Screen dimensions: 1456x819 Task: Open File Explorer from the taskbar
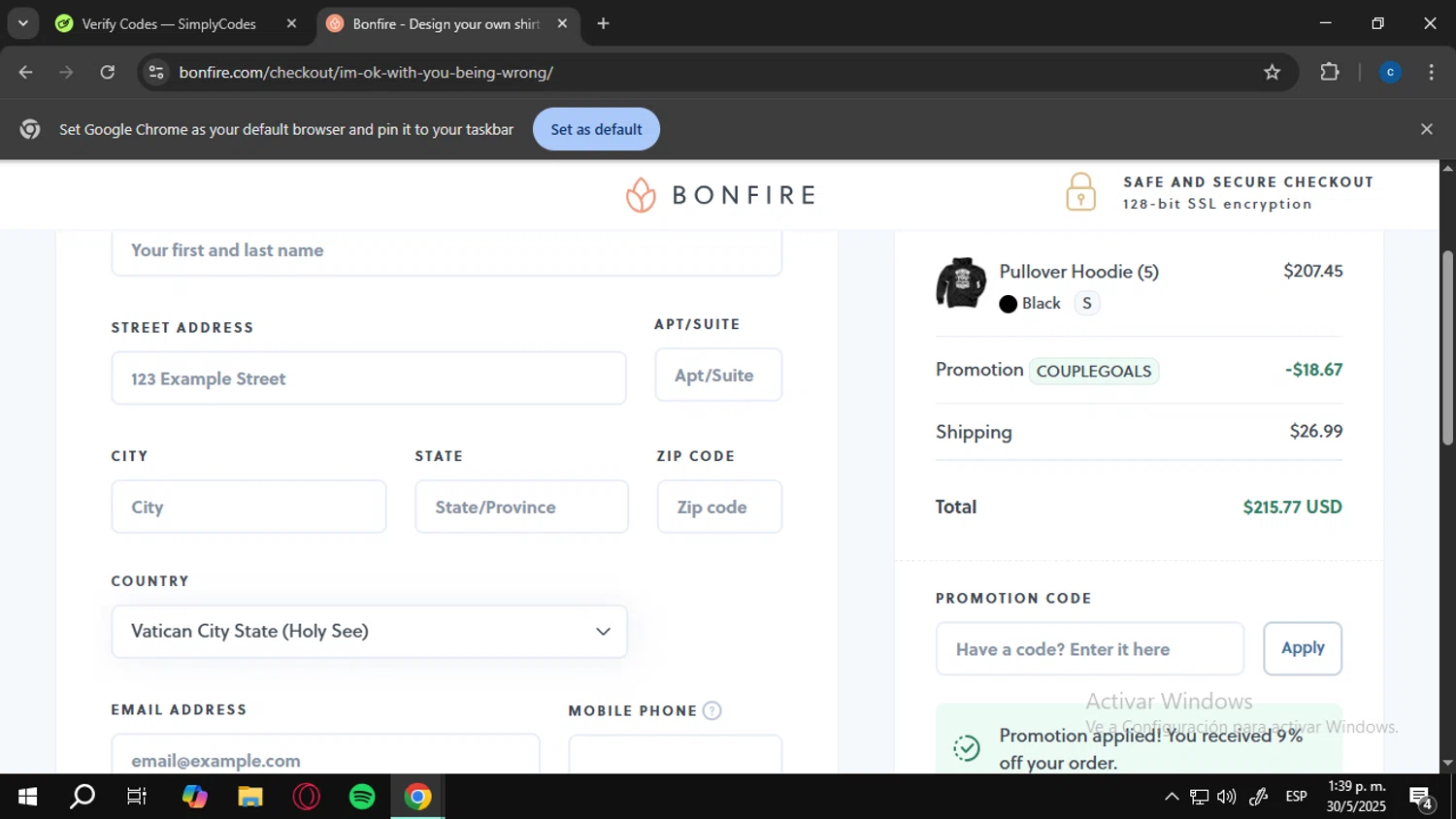(x=250, y=797)
